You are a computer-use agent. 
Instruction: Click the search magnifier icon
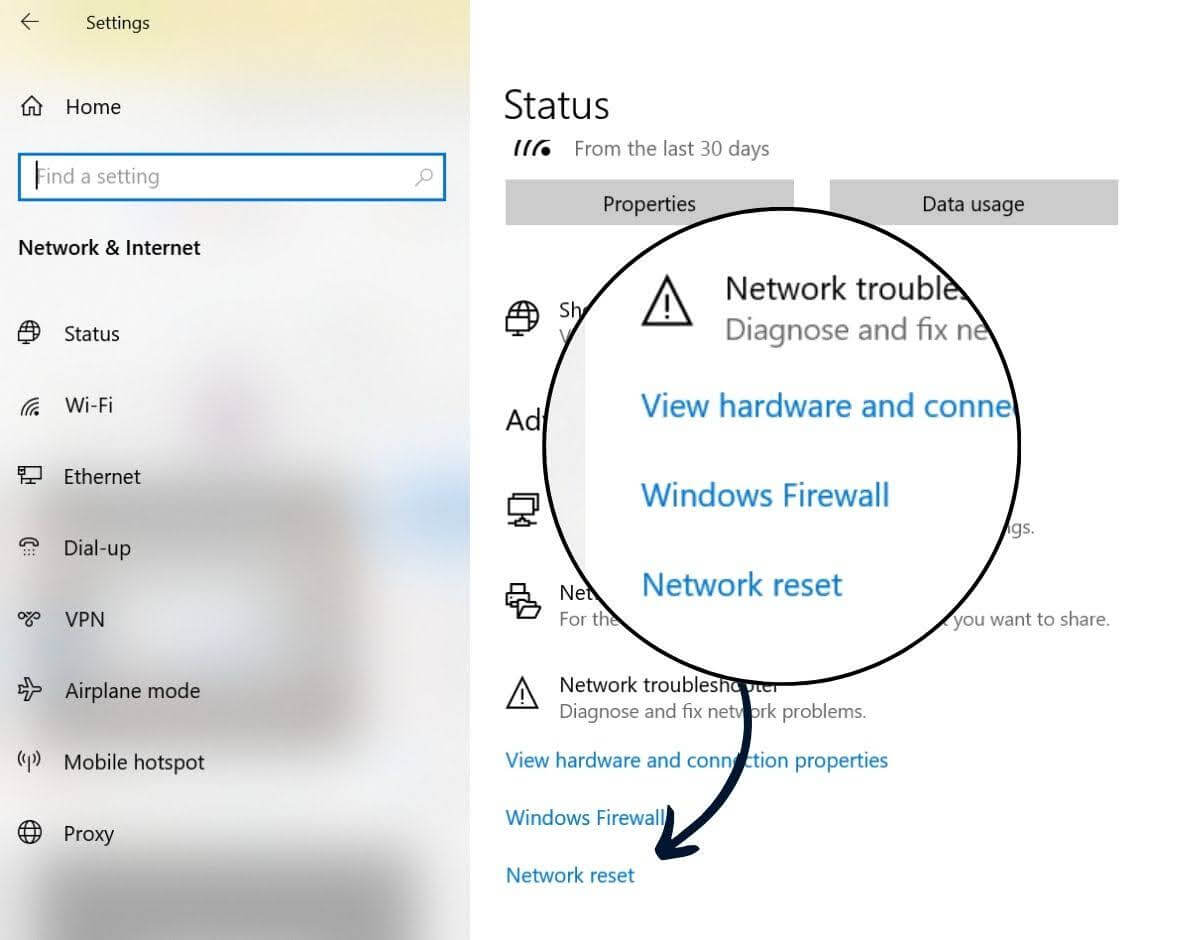point(424,177)
